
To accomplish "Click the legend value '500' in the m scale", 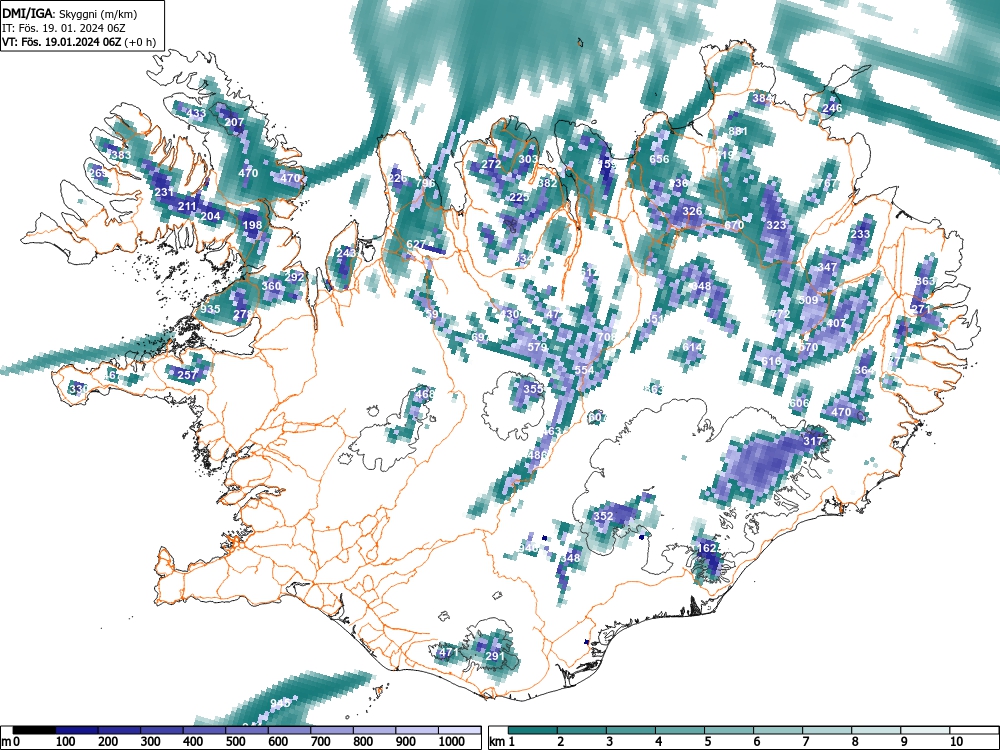I will point(235,741).
